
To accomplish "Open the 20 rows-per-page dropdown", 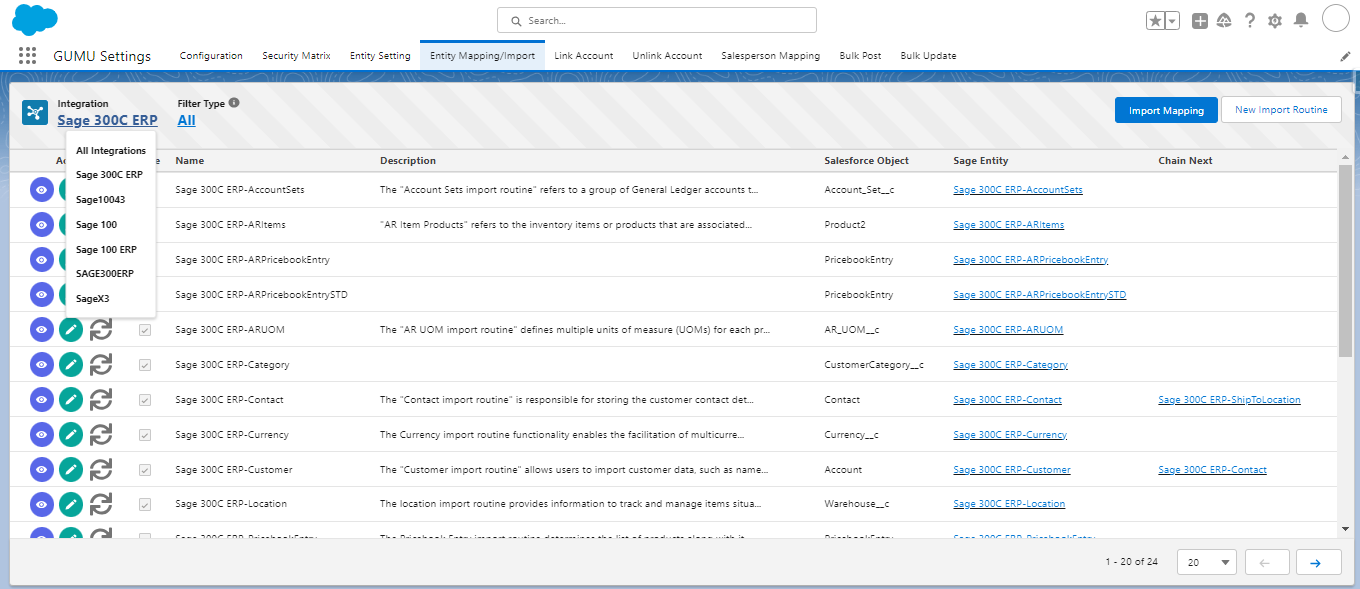I will [x=1207, y=562].
